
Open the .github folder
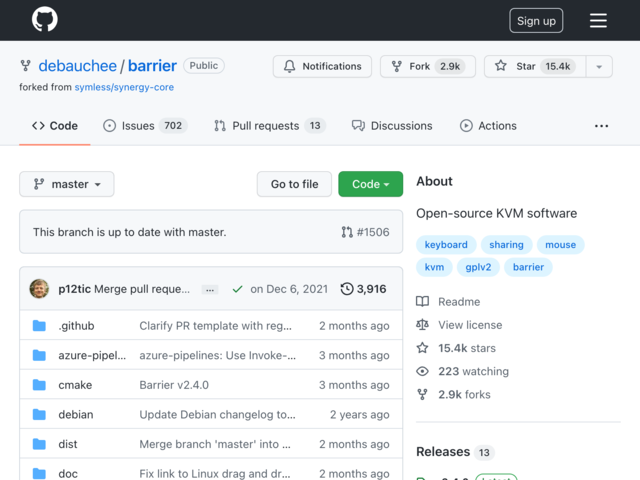(x=76, y=326)
